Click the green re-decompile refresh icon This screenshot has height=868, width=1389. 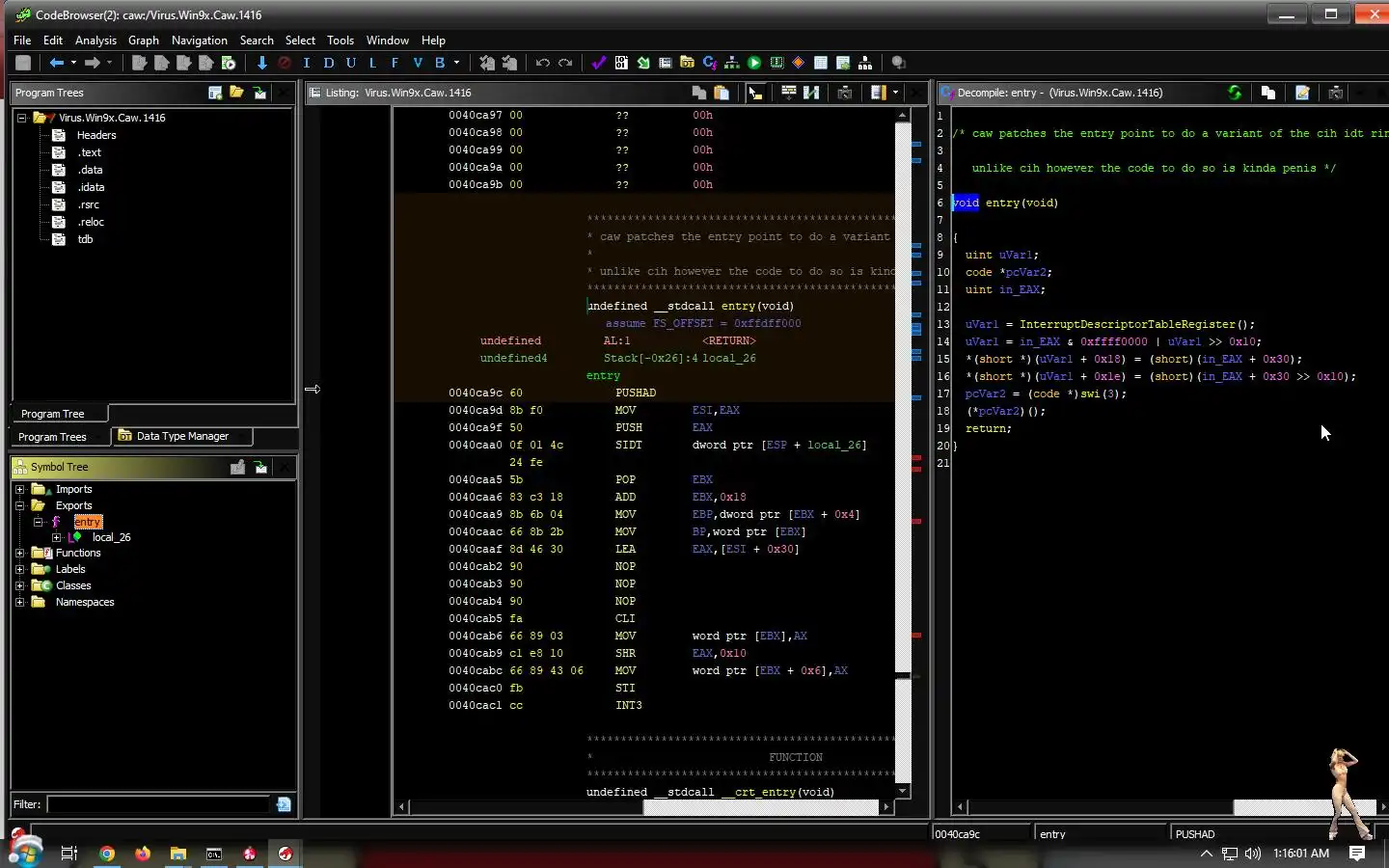[x=1235, y=93]
